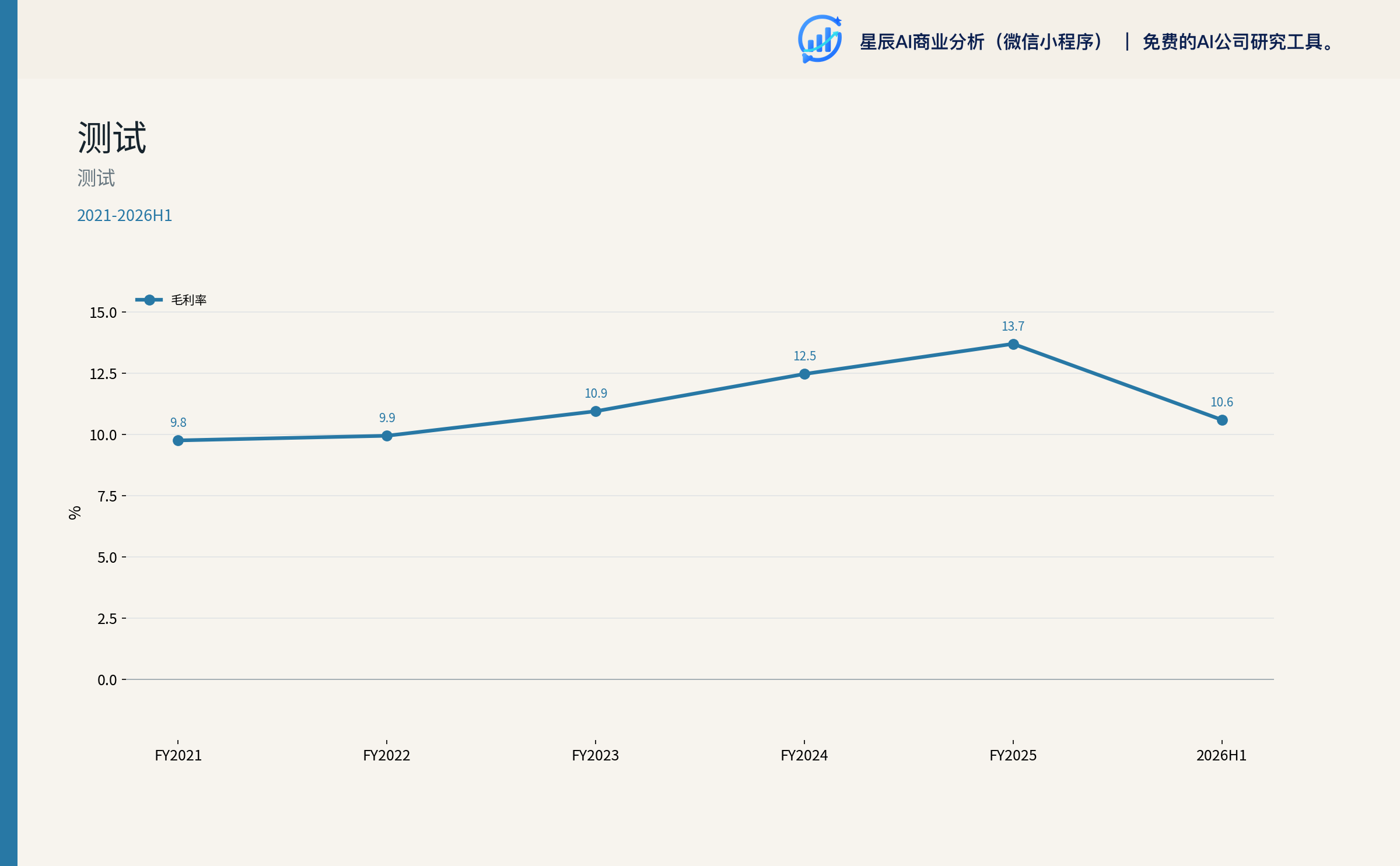
Task: Click the 免费的AI公司研究工具 slogan
Action: 1238,41
